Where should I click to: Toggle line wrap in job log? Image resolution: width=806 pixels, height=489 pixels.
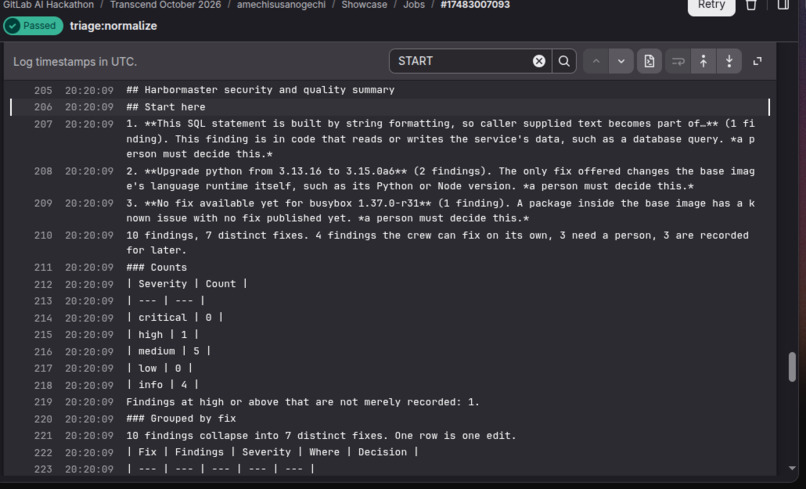click(678, 61)
